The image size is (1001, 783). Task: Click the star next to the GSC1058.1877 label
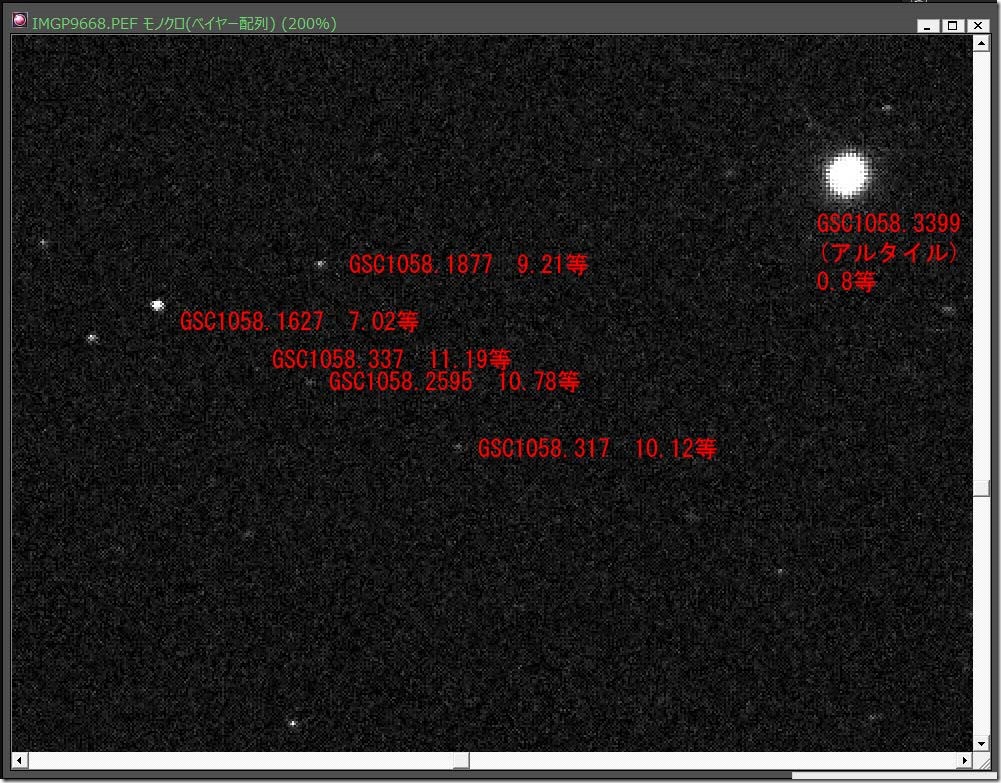tap(320, 264)
